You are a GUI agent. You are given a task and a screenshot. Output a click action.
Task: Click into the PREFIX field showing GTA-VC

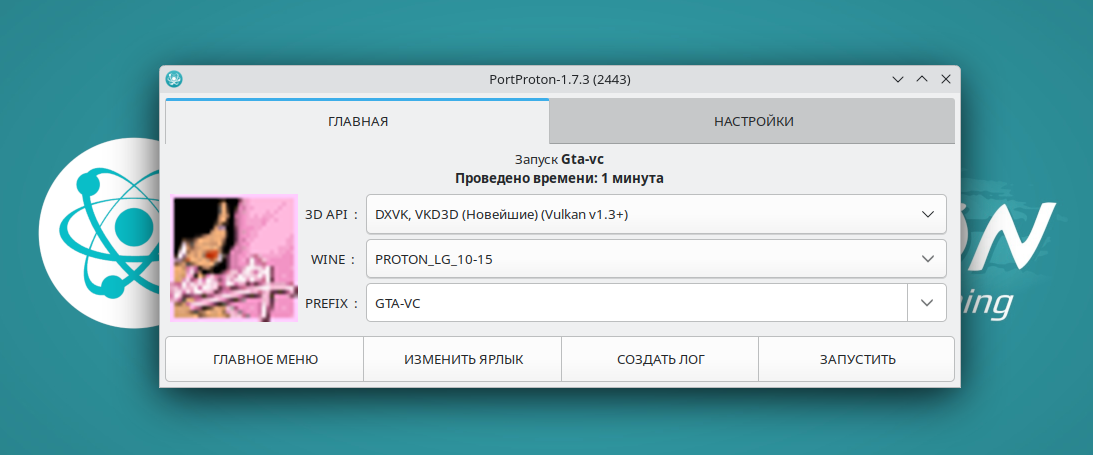tap(636, 303)
